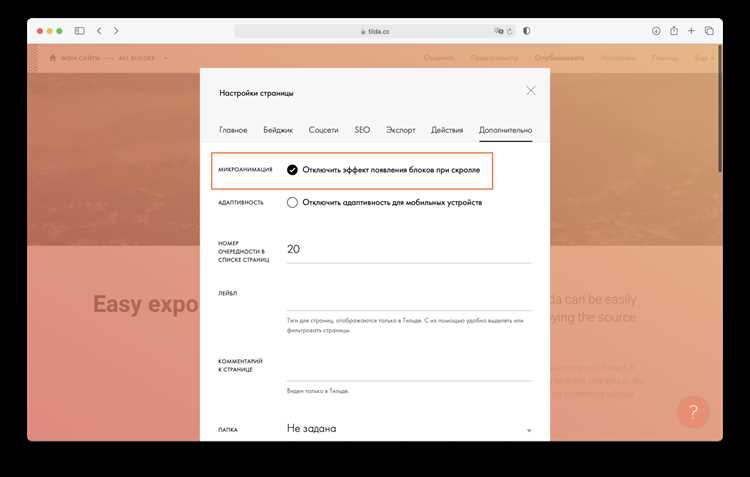Select the Дополнительно tab

pos(506,130)
